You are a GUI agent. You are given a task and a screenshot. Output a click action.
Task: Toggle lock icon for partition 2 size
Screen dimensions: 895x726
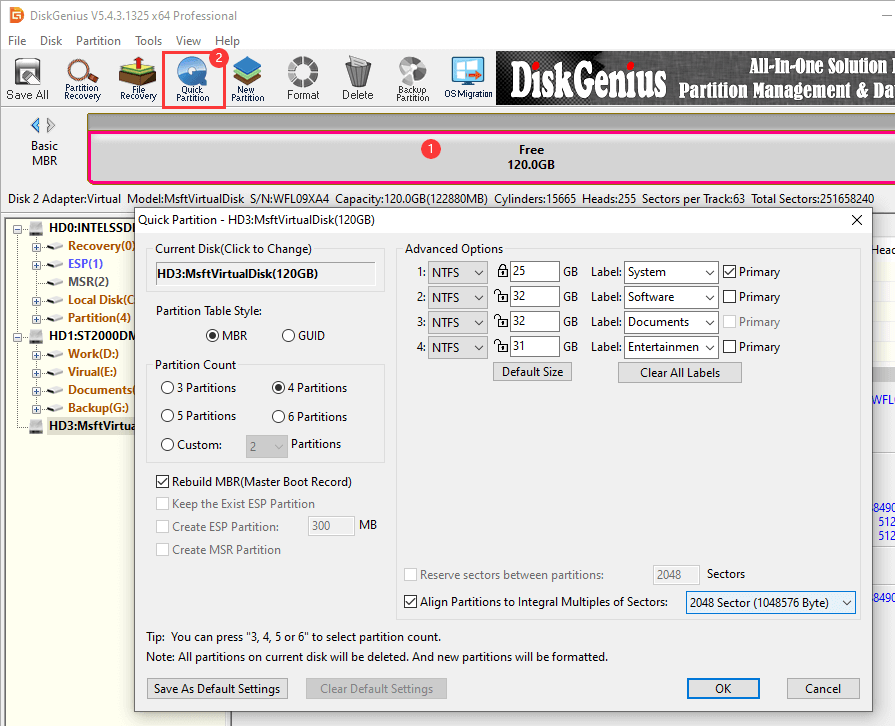tap(501, 297)
